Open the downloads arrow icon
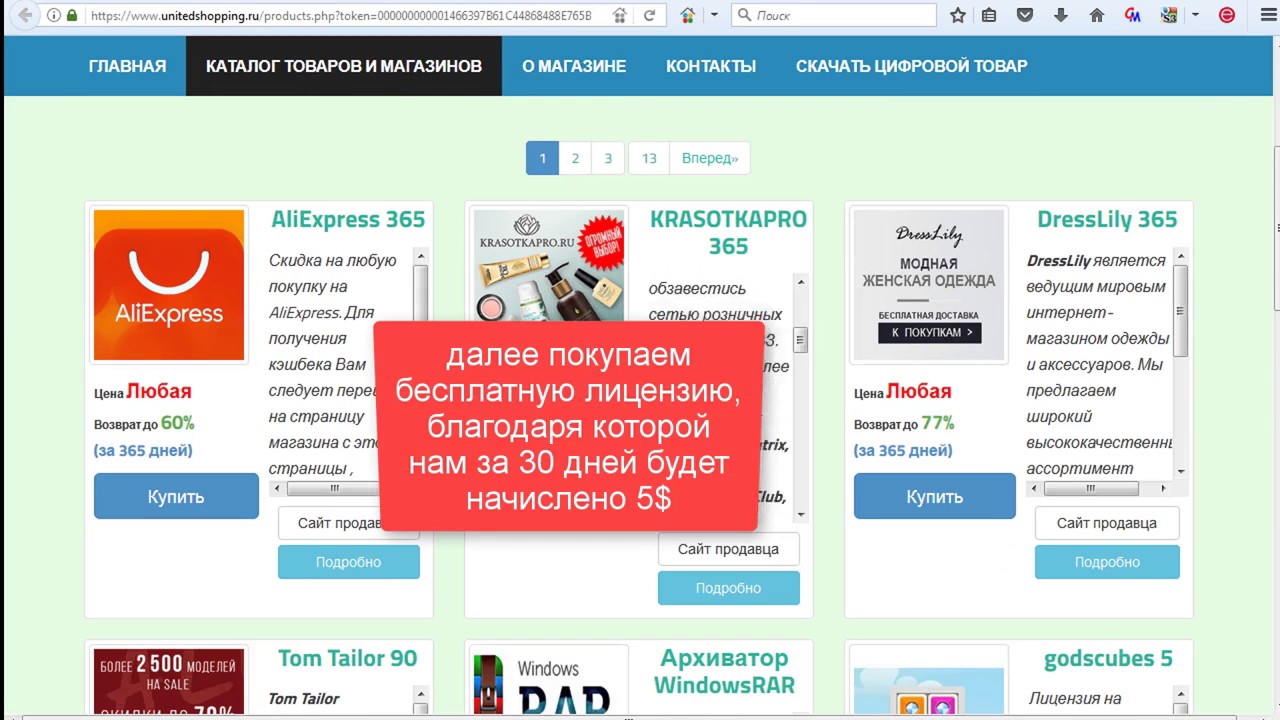 pos(1061,15)
